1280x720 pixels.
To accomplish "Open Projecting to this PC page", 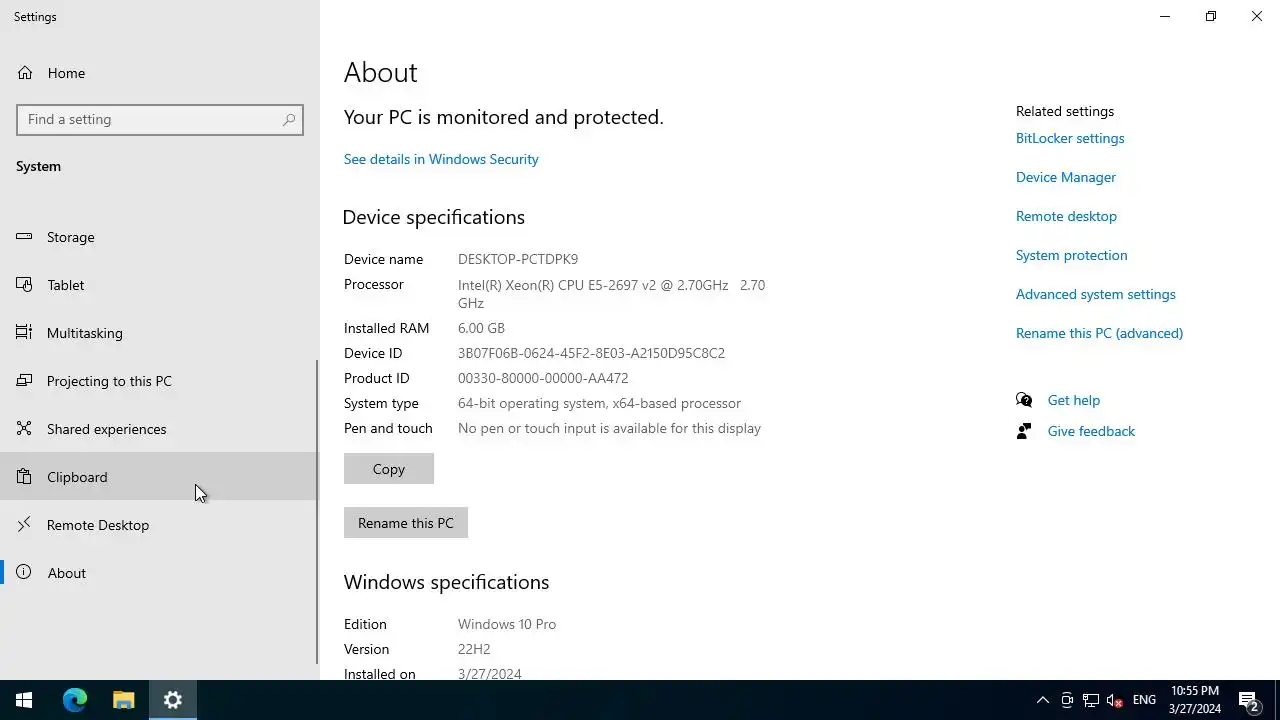I will [158, 381].
